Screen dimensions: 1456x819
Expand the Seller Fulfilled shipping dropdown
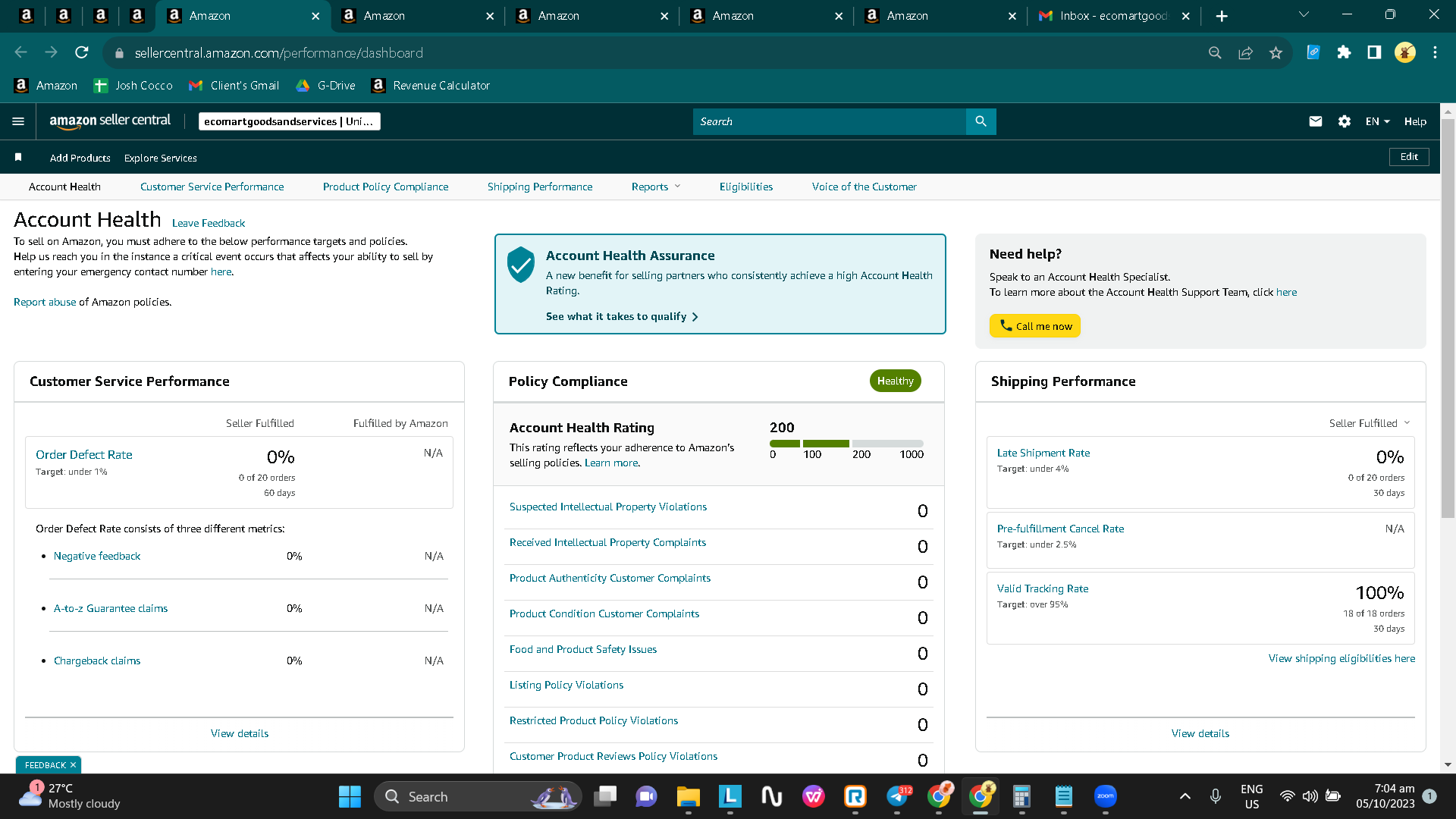coord(1370,423)
